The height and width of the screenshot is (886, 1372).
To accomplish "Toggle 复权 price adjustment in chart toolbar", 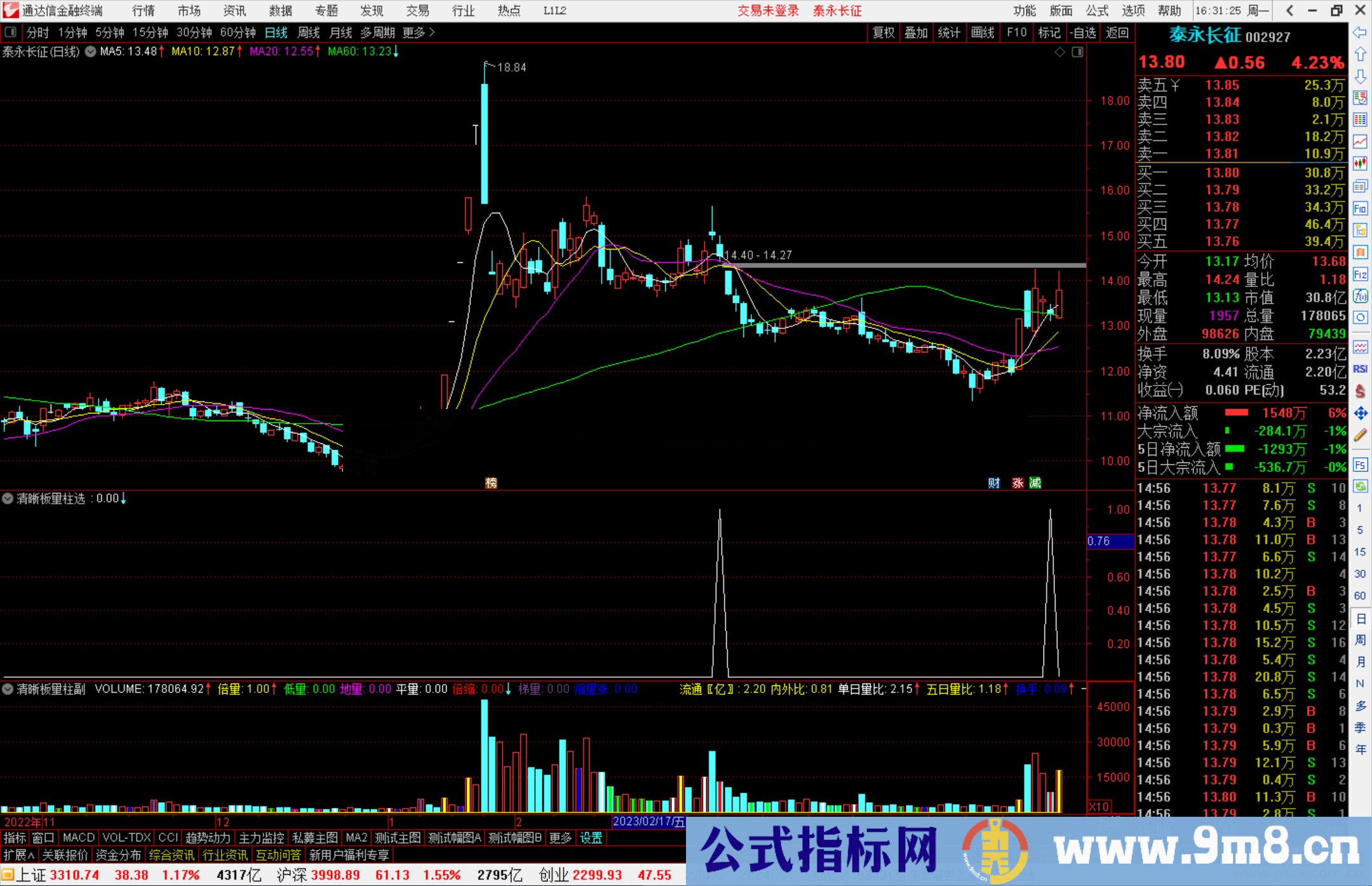I will [884, 32].
